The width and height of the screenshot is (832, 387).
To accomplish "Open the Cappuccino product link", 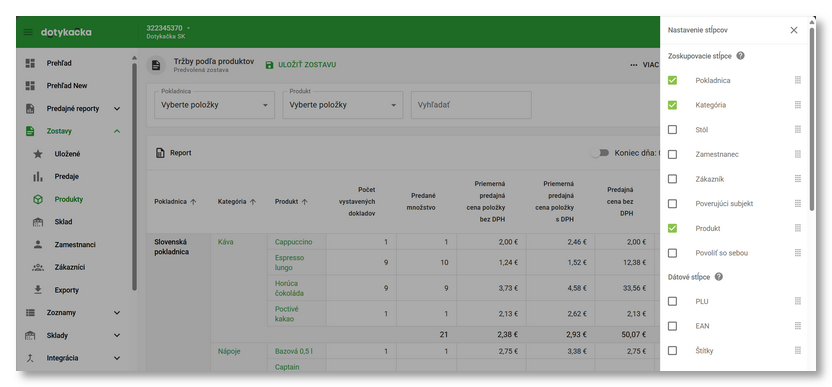I will (x=293, y=242).
